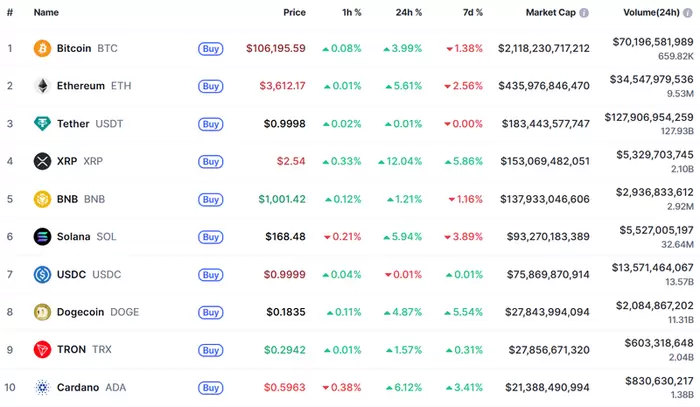Click the TRON red logo icon
The height and width of the screenshot is (407, 700).
tap(42, 350)
